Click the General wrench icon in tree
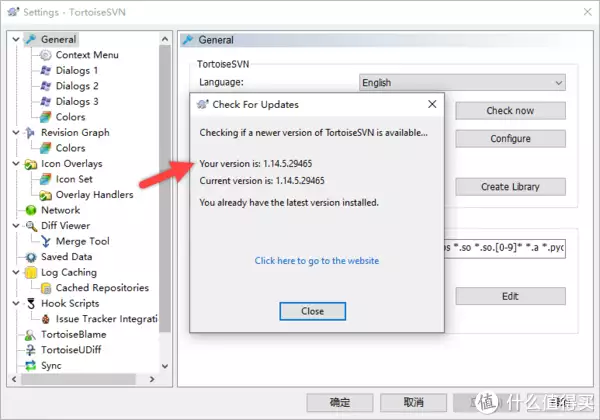This screenshot has height=420, width=600. pos(31,39)
